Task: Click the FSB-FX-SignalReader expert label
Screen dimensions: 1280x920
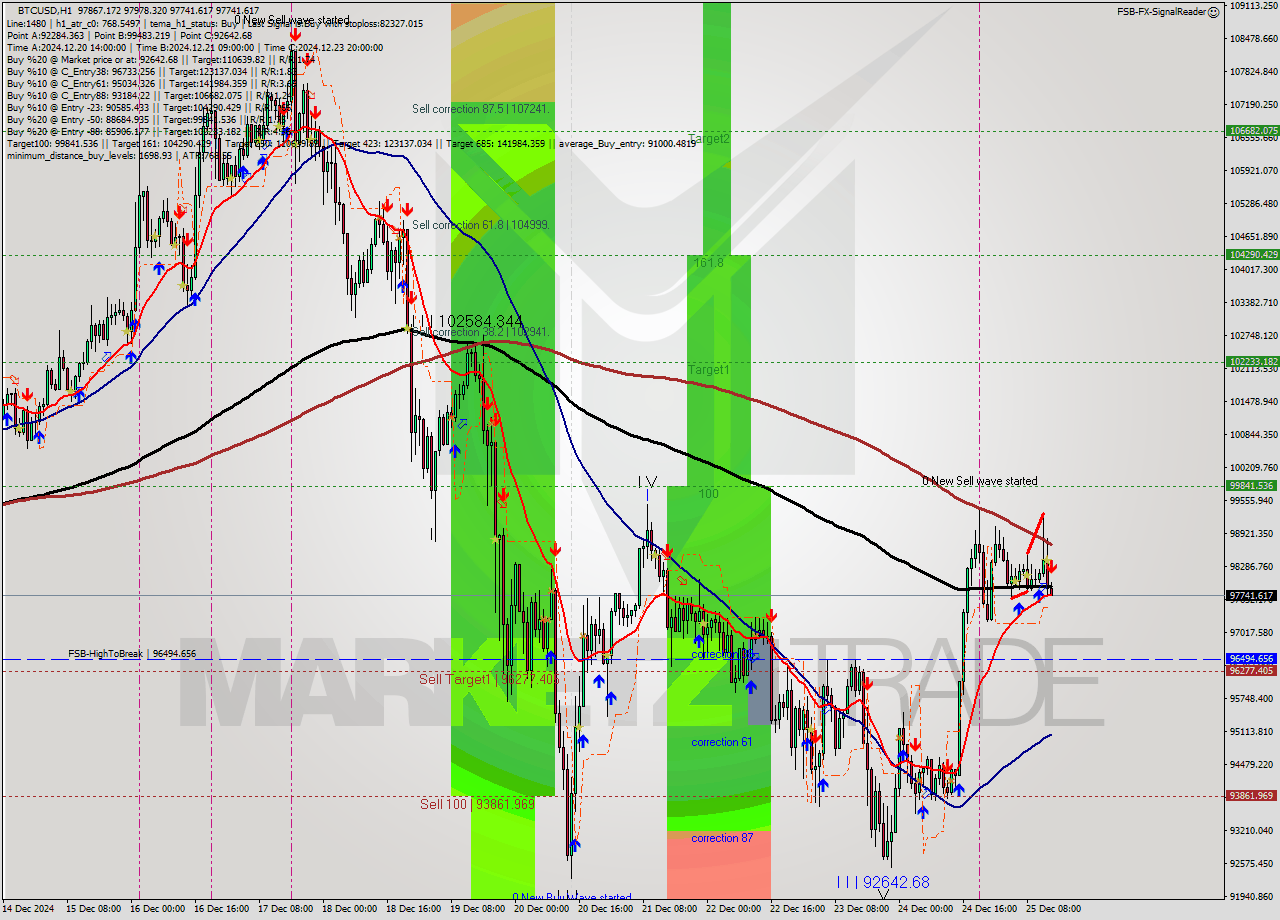Action: click(1161, 12)
